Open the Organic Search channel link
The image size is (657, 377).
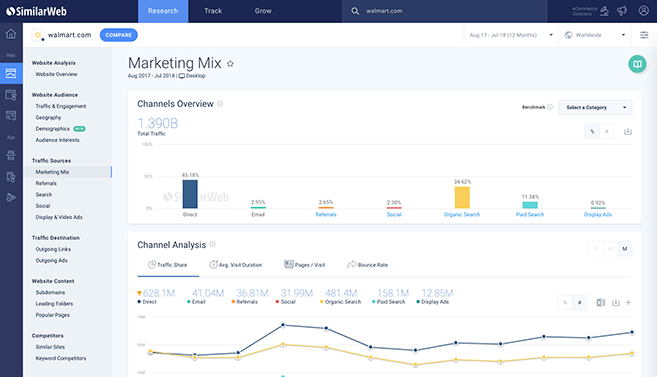[462, 214]
